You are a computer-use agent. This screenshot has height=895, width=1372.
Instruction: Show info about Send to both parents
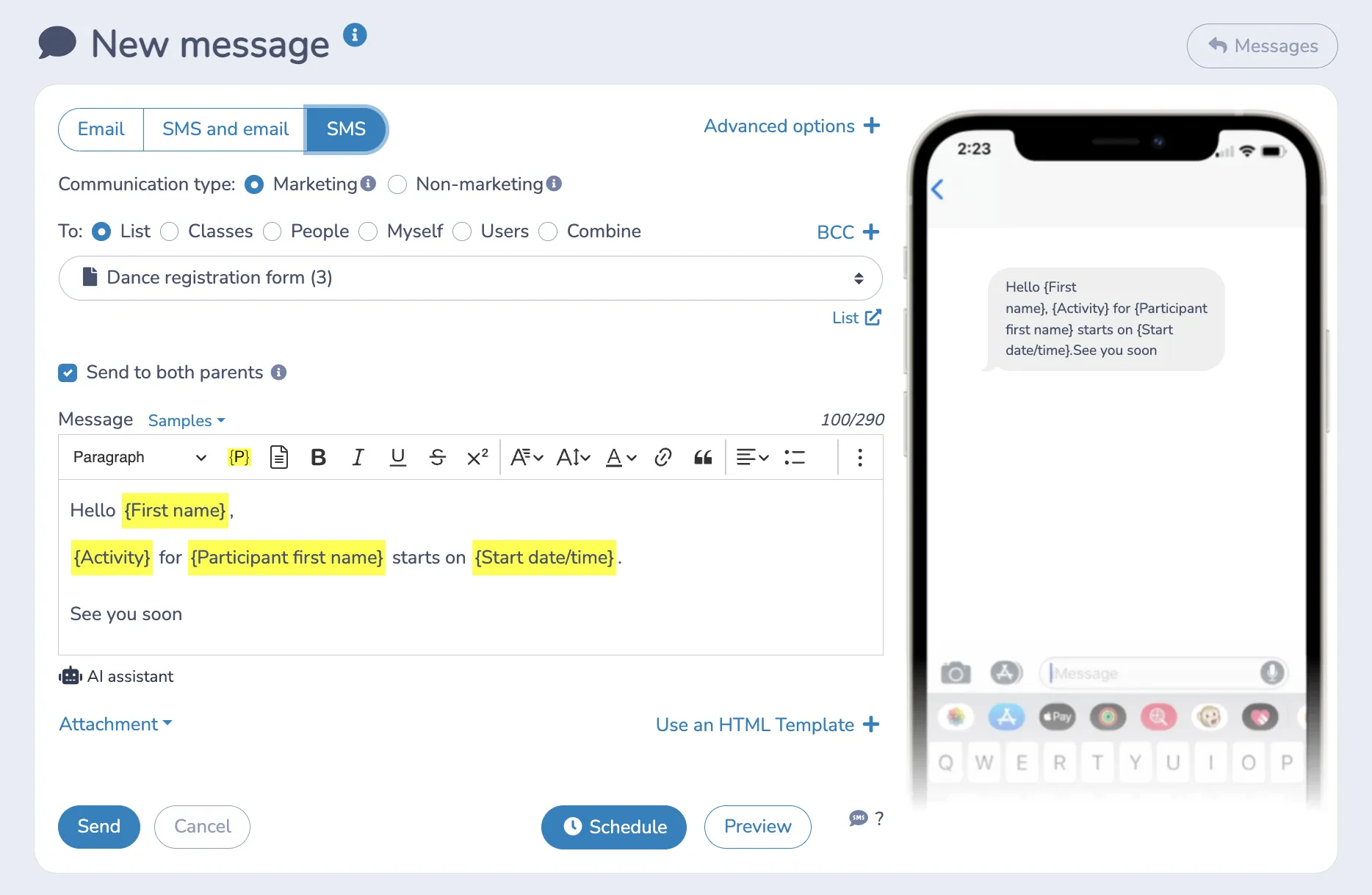[278, 373]
